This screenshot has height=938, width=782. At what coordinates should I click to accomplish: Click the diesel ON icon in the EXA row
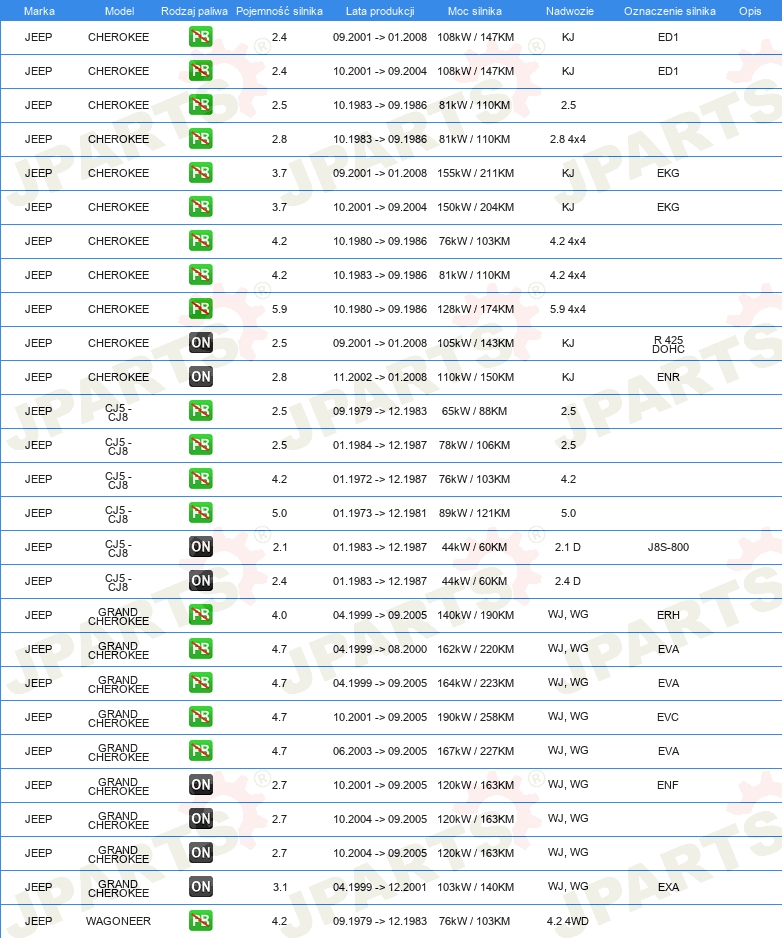200,887
